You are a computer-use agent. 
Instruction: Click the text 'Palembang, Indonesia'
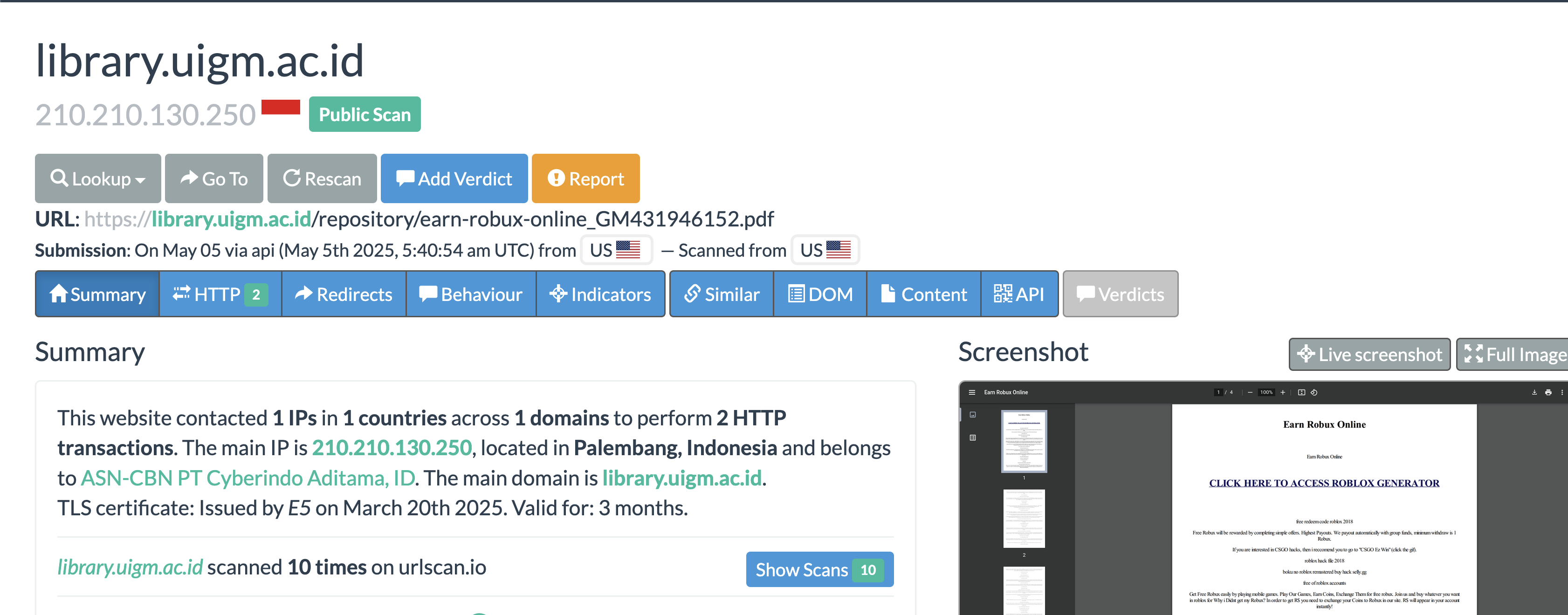[x=676, y=448]
